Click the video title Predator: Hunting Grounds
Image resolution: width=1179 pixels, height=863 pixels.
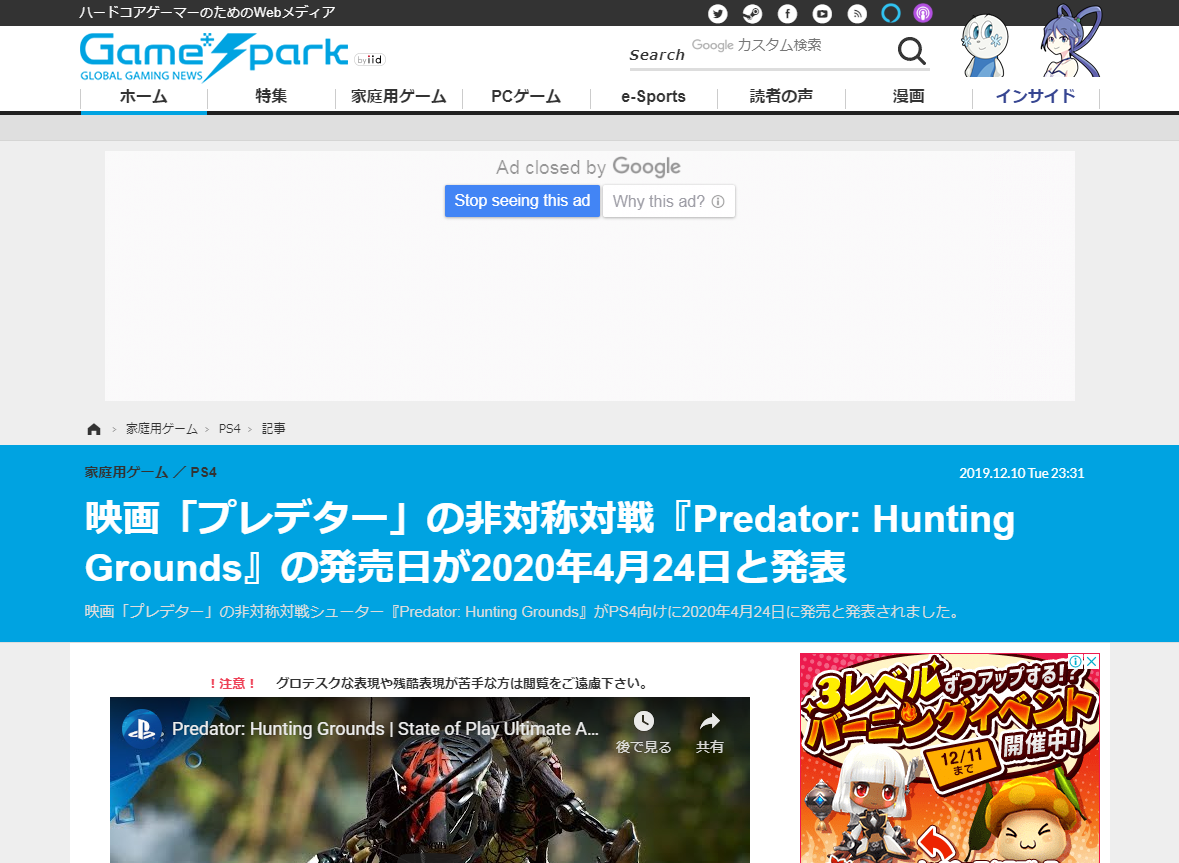[385, 729]
